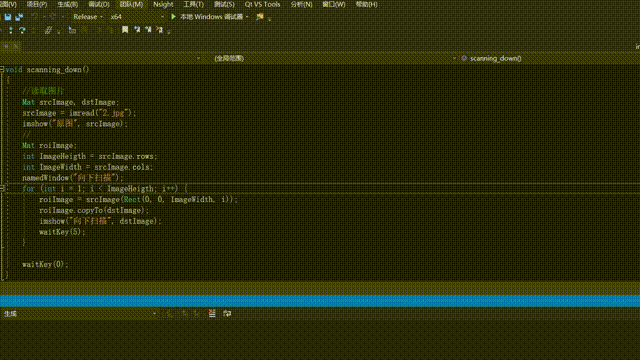Viewport: 640px width, 360px height.
Task: Click the Windows debugger run button label
Action: 211,17
